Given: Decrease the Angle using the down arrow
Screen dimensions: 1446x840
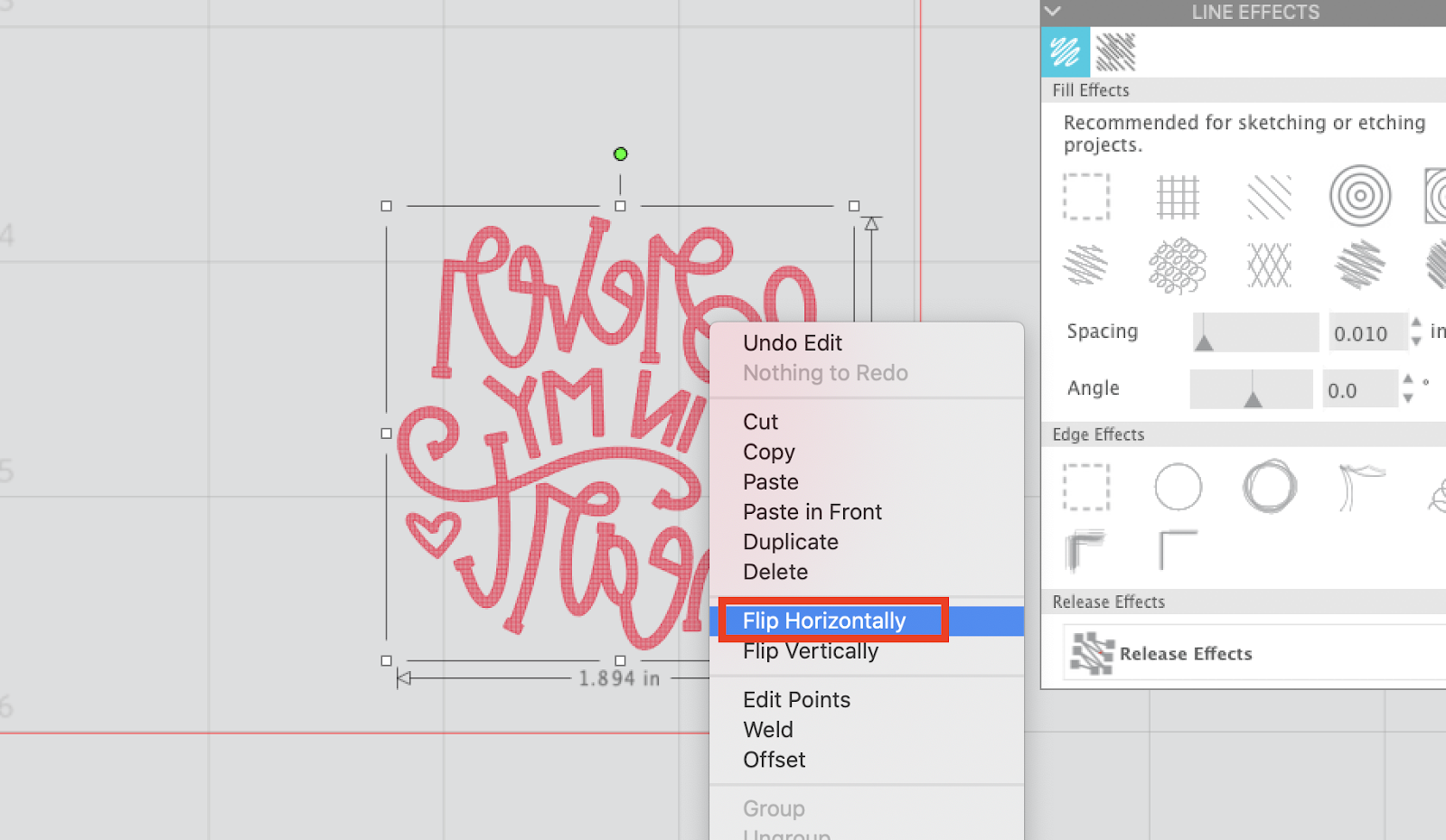Looking at the screenshot, I should click(1409, 396).
